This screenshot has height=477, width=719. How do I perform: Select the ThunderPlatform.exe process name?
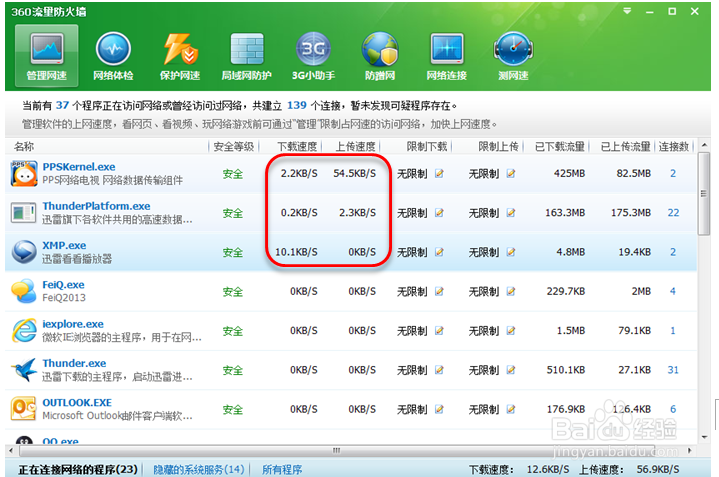coord(96,206)
